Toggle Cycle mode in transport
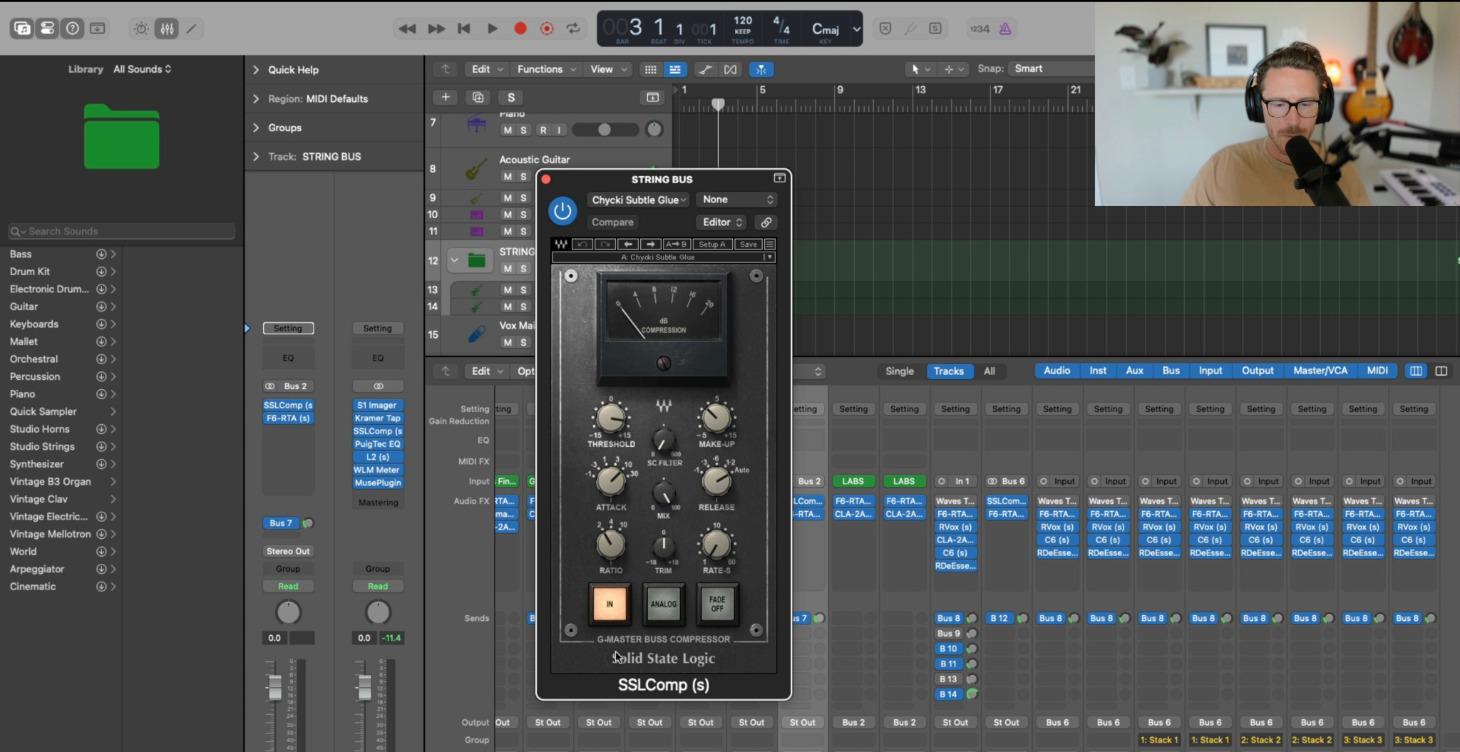The height and width of the screenshot is (752, 1460). (574, 29)
